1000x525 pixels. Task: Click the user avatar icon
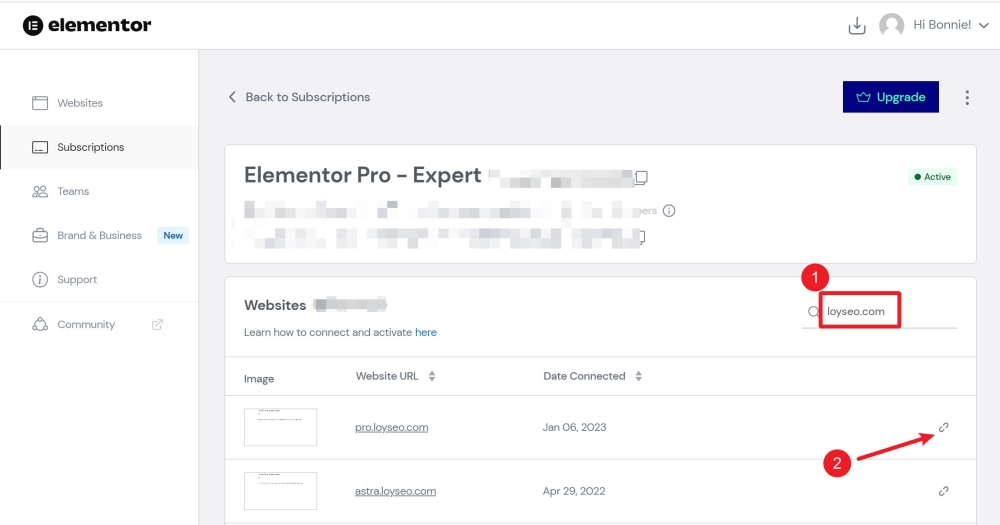[891, 25]
